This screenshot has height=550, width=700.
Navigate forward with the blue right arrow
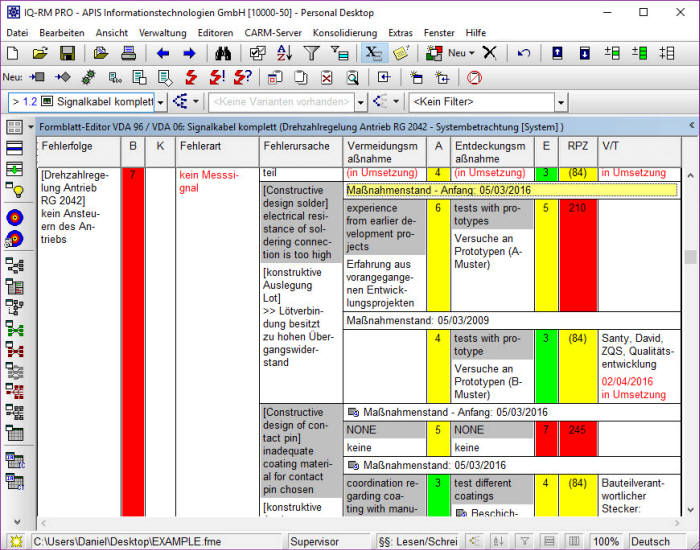[189, 54]
